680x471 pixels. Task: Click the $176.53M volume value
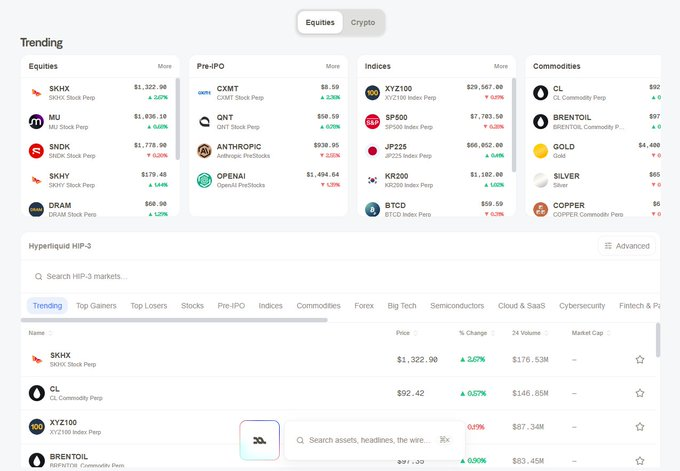tap(530, 360)
